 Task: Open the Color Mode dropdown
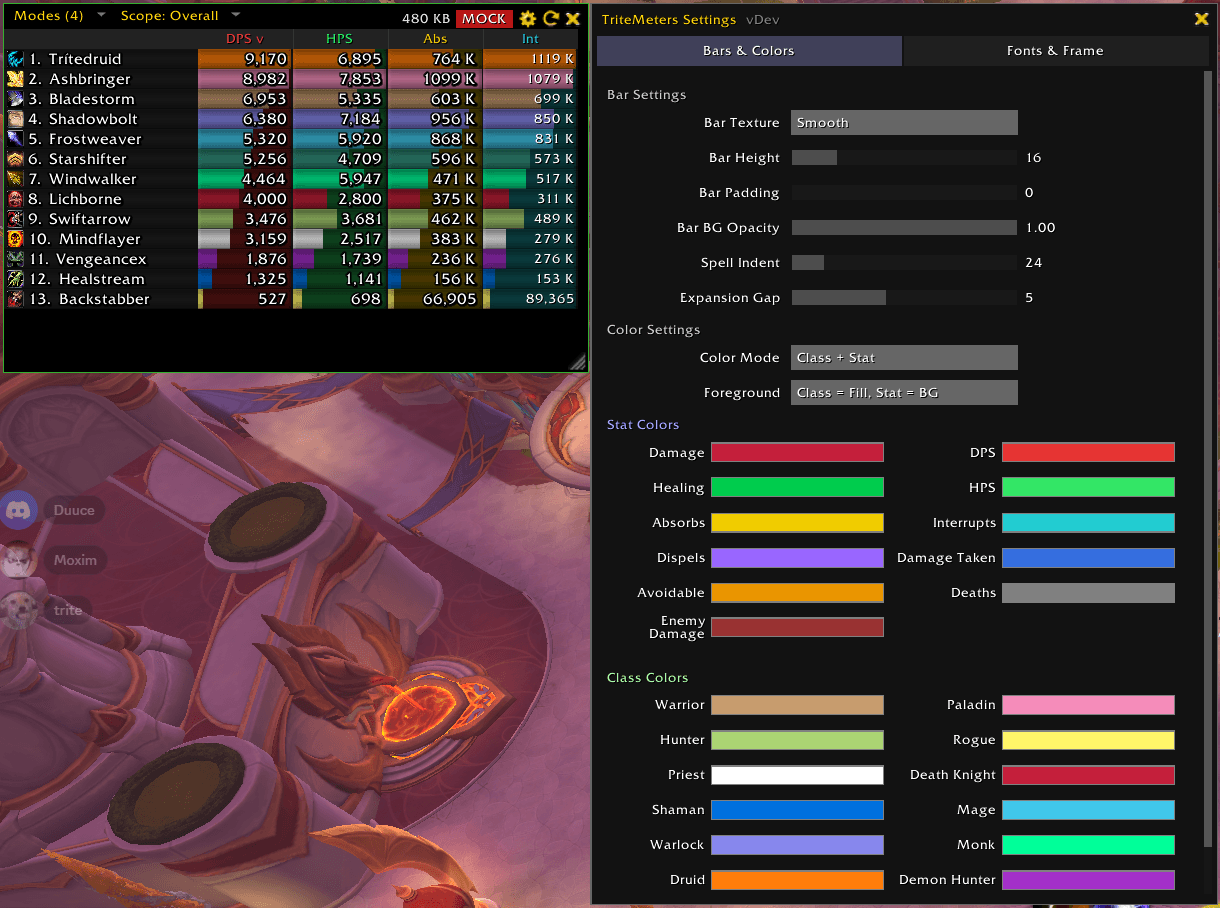[x=904, y=358]
